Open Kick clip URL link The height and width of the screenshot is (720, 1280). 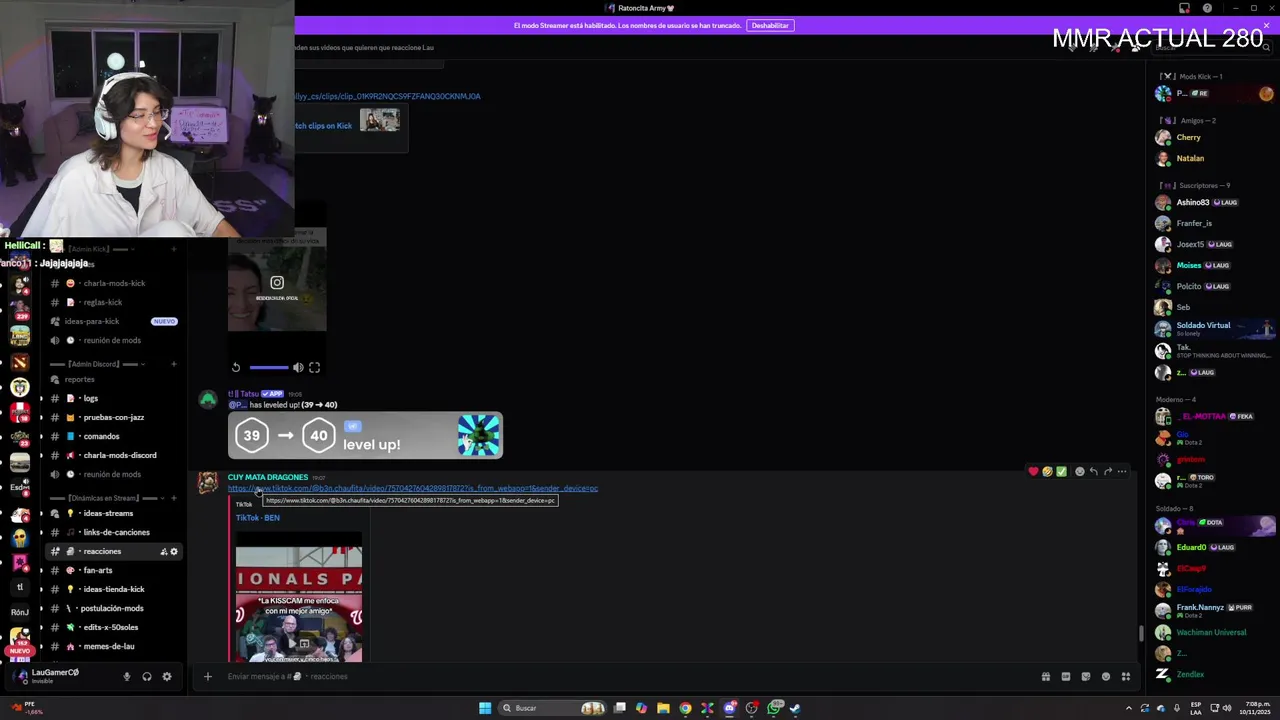[388, 96]
